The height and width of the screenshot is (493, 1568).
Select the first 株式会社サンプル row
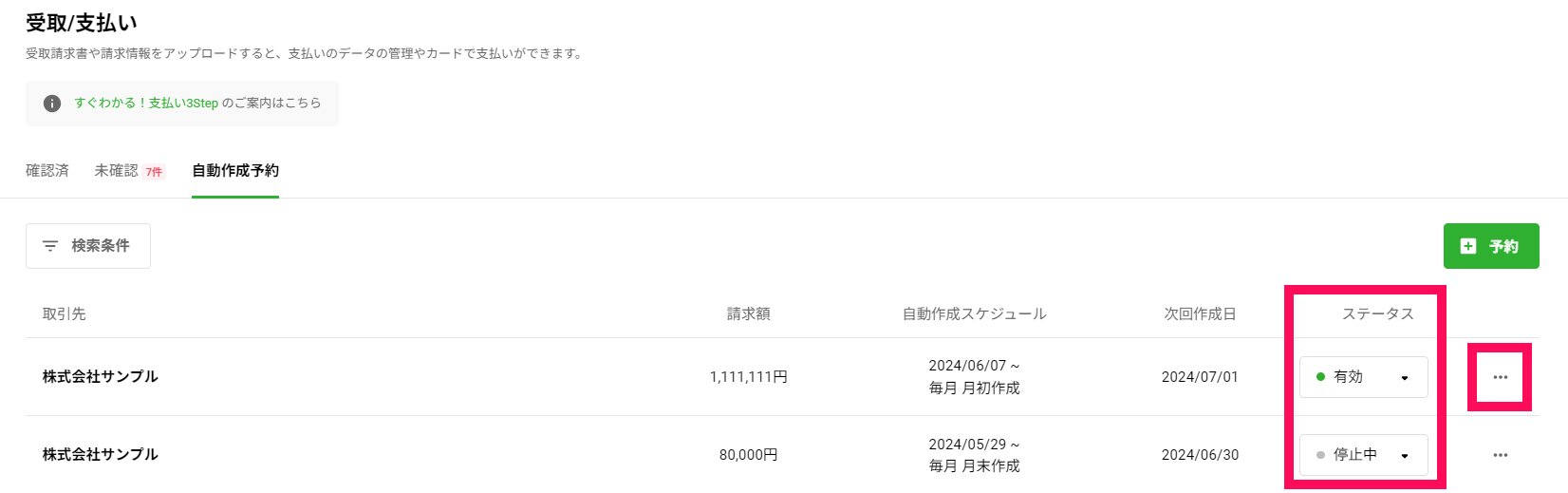[x=782, y=377]
